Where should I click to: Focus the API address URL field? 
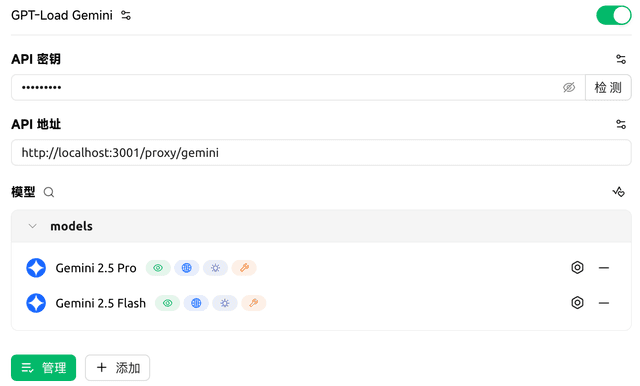click(321, 153)
